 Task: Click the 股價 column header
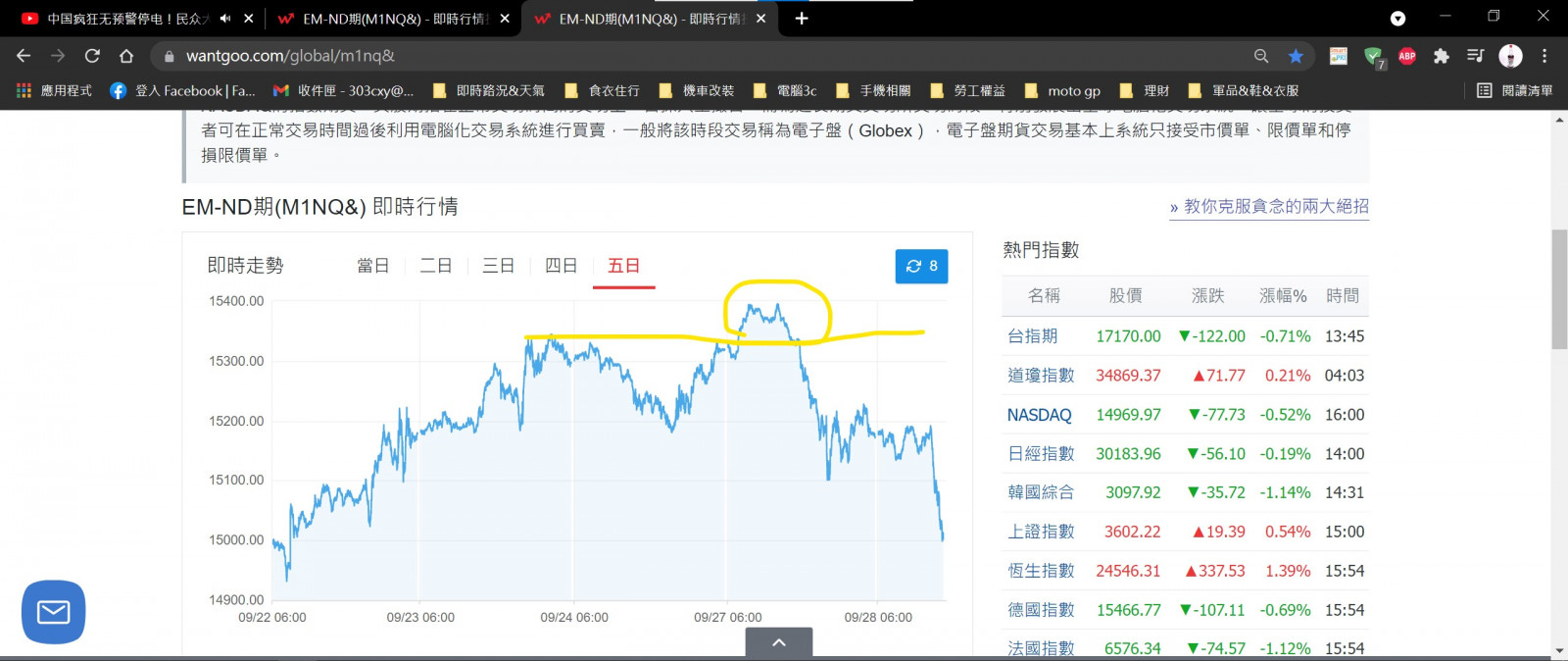(x=1126, y=295)
